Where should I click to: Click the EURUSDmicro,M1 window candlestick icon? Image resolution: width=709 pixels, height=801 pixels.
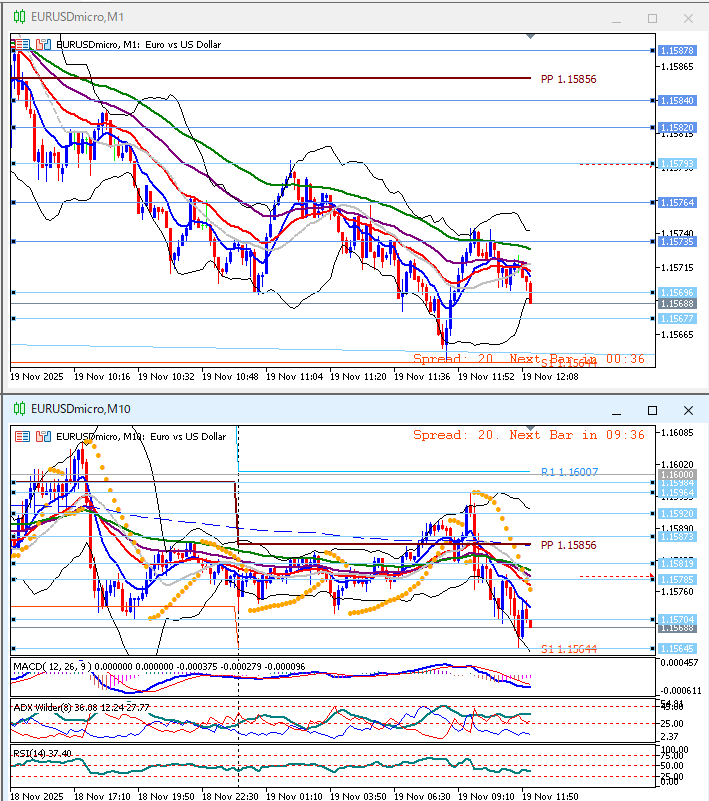(18, 18)
